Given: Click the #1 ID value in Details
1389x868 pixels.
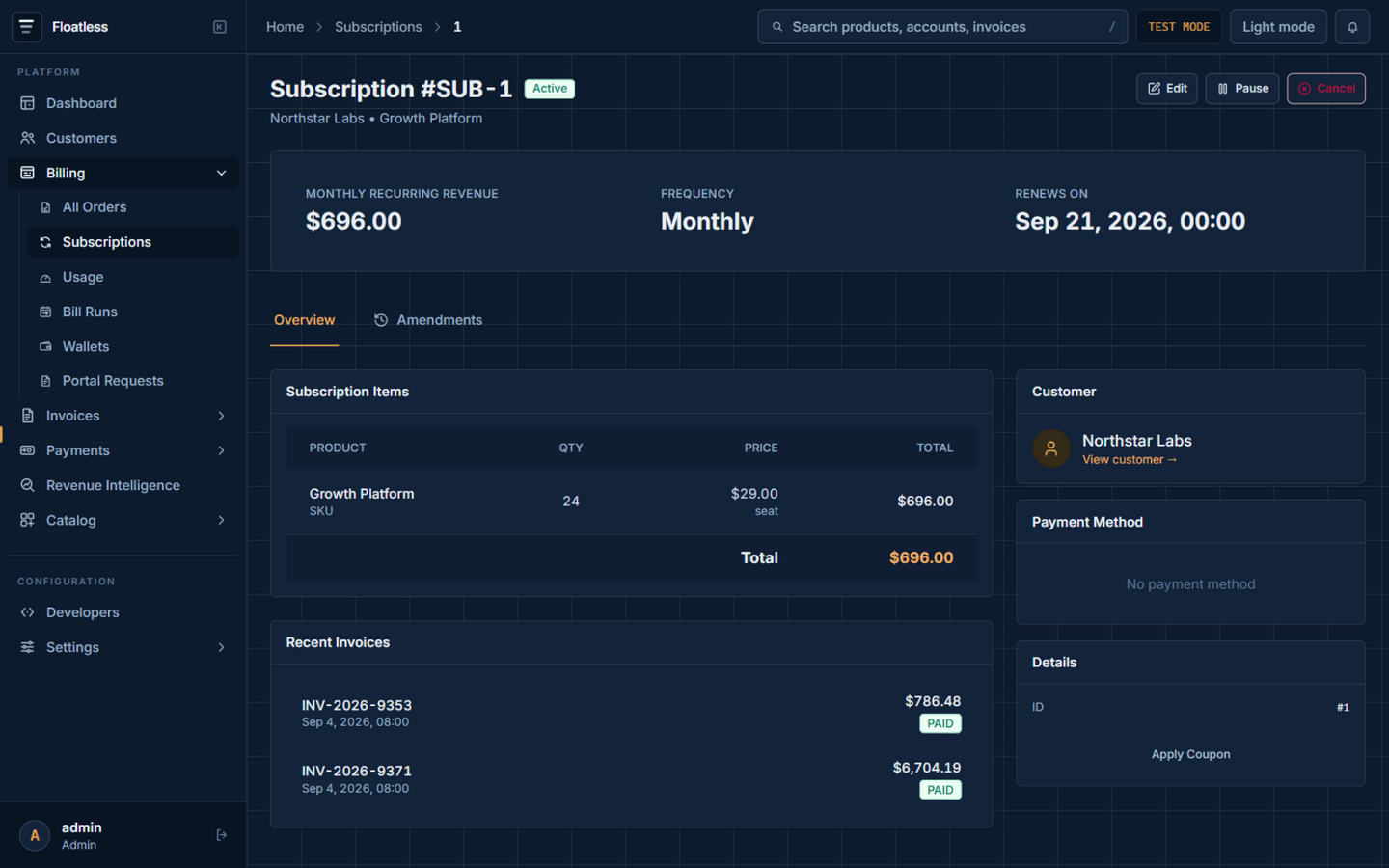Looking at the screenshot, I should click(1343, 708).
